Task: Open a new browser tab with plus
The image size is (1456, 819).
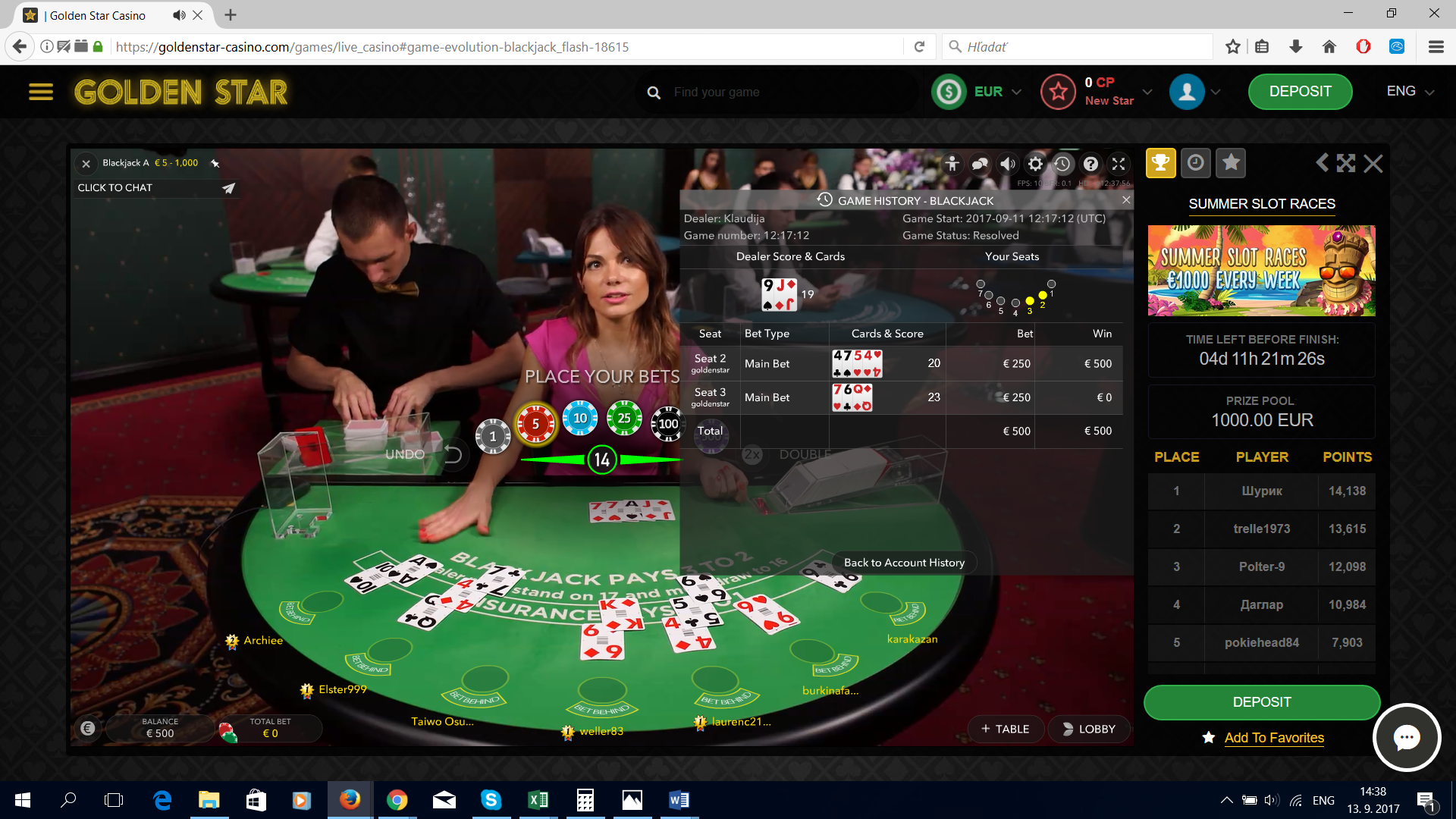Action: [231, 15]
